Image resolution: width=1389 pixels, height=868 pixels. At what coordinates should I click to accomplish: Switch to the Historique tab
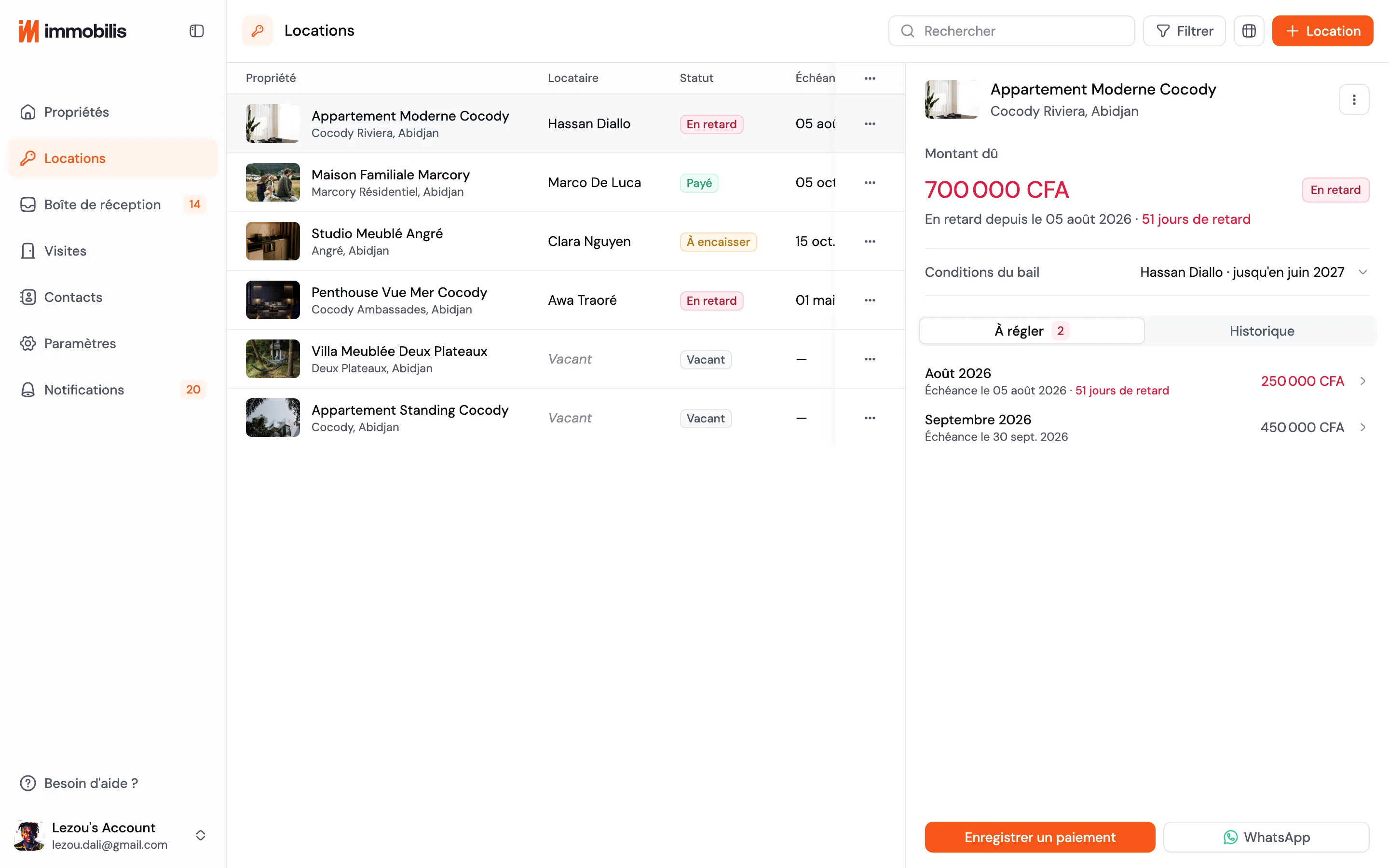1261,331
